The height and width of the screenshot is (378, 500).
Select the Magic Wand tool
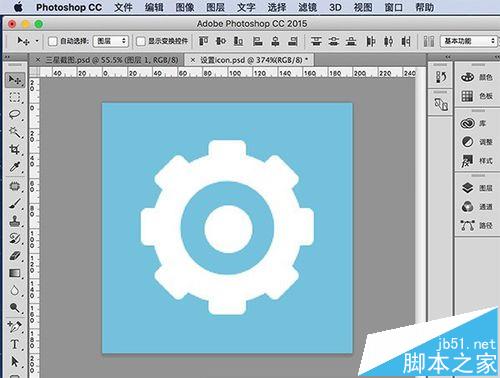click(15, 132)
